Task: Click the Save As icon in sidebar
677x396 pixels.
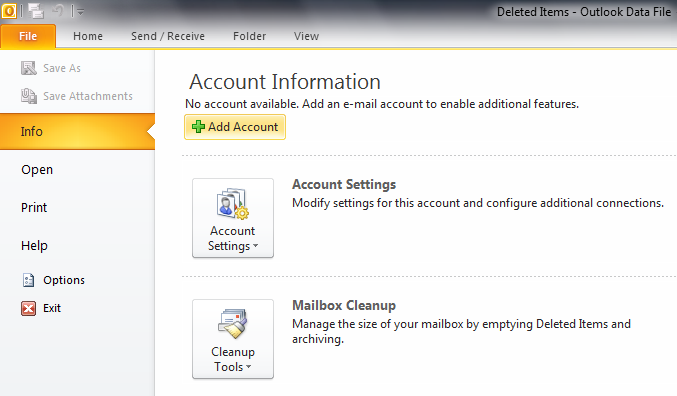Action: click(x=29, y=68)
